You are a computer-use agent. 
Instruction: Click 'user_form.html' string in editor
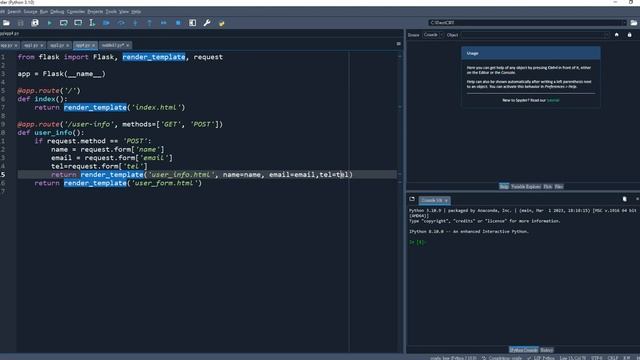click(x=164, y=183)
